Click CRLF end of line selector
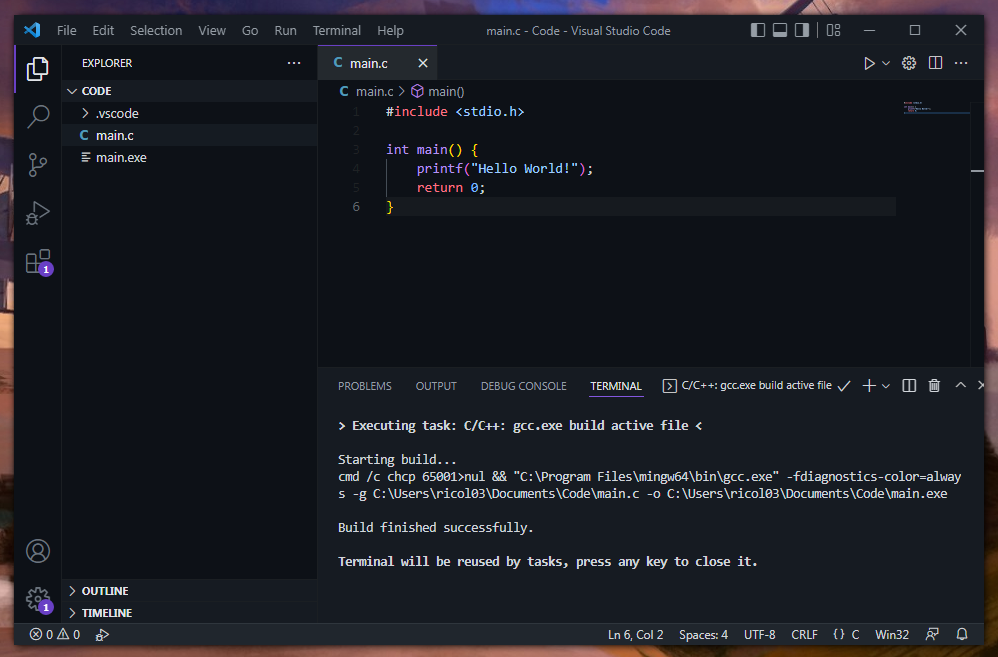 click(804, 635)
